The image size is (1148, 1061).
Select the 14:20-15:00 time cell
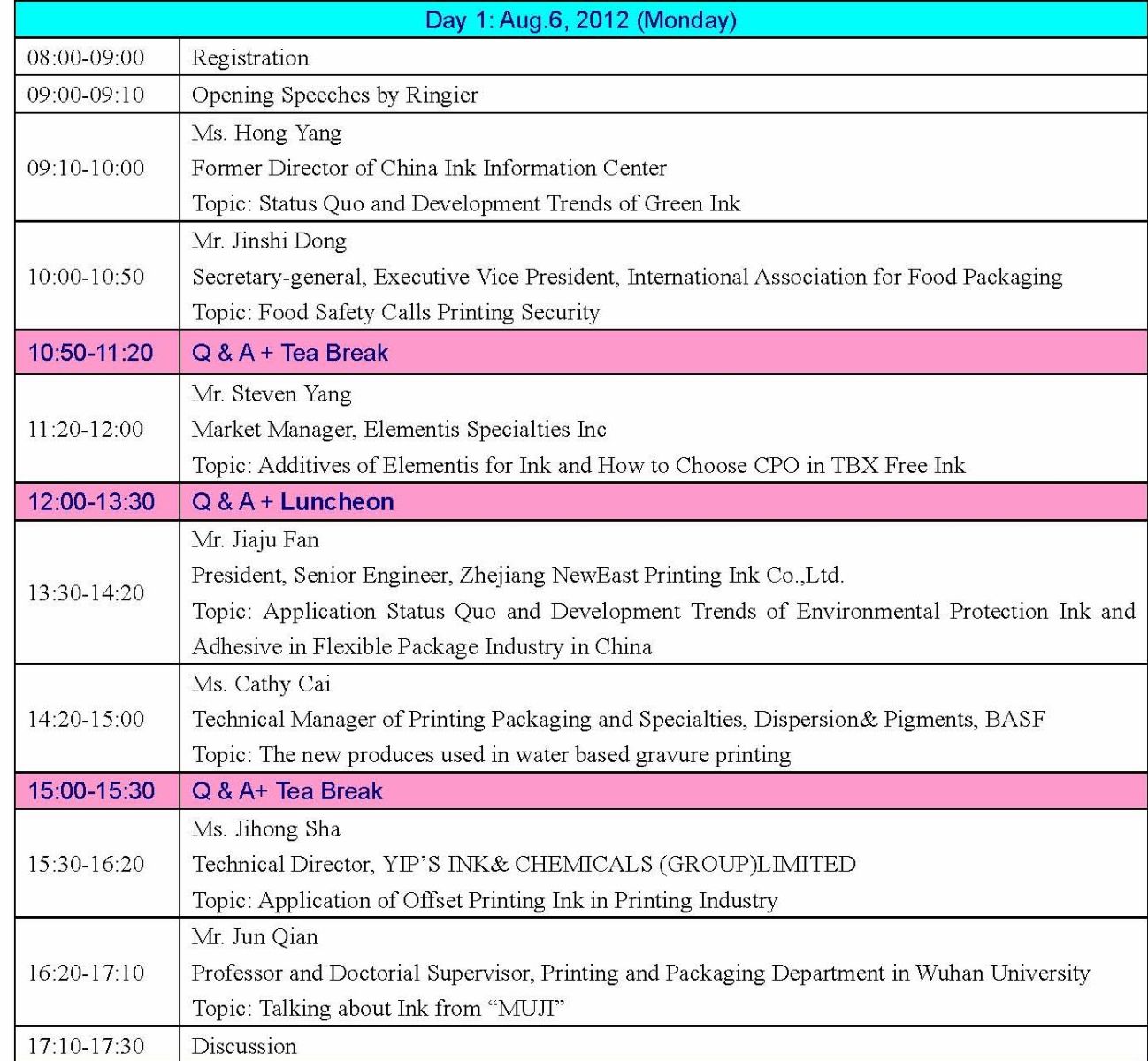point(97,718)
